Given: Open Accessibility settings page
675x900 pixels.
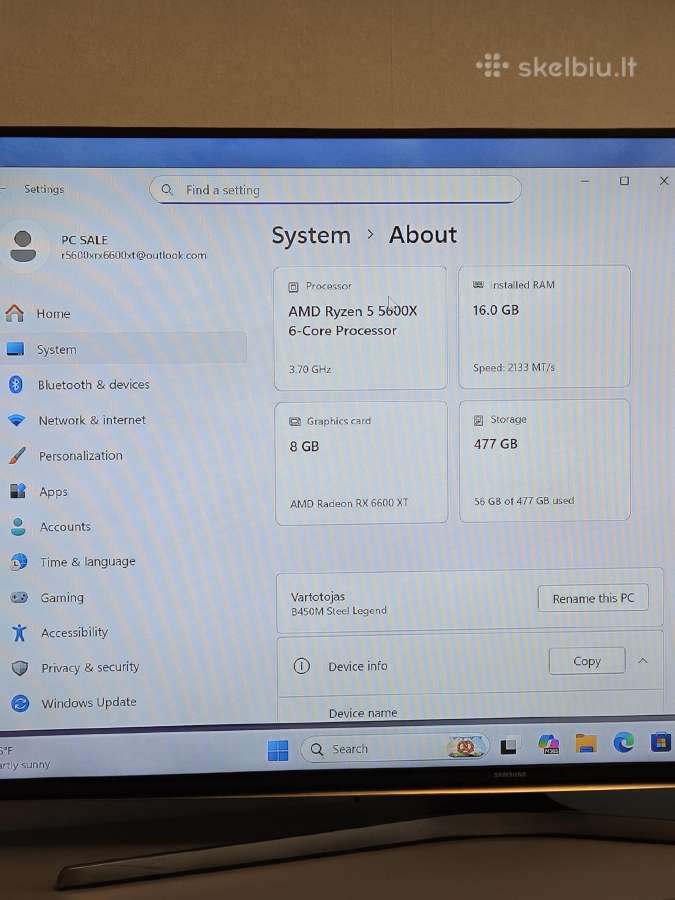Looking at the screenshot, I should pyautogui.click(x=123, y=633).
